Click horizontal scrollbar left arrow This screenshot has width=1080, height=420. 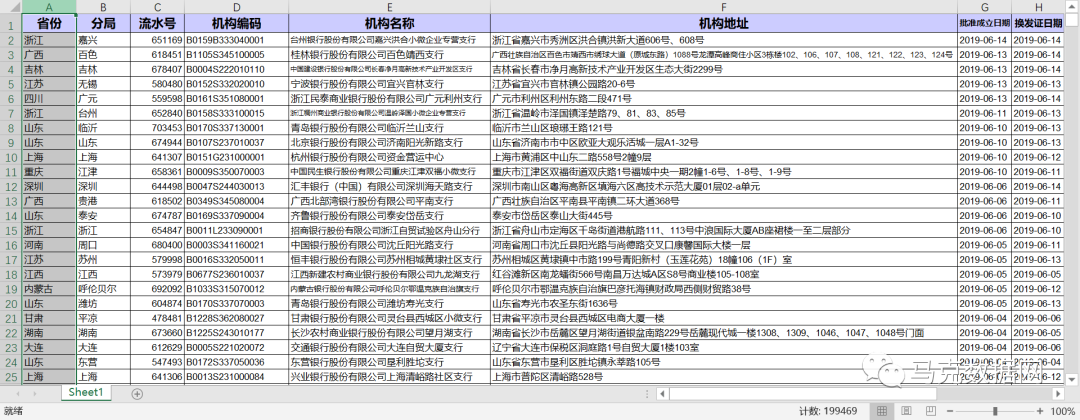pyautogui.click(x=661, y=394)
